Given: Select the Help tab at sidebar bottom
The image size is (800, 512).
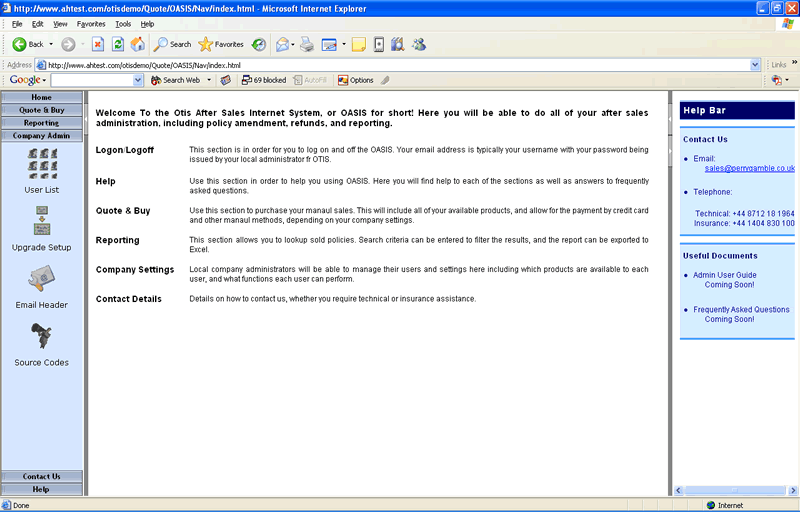Looking at the screenshot, I should pyautogui.click(x=41, y=489).
